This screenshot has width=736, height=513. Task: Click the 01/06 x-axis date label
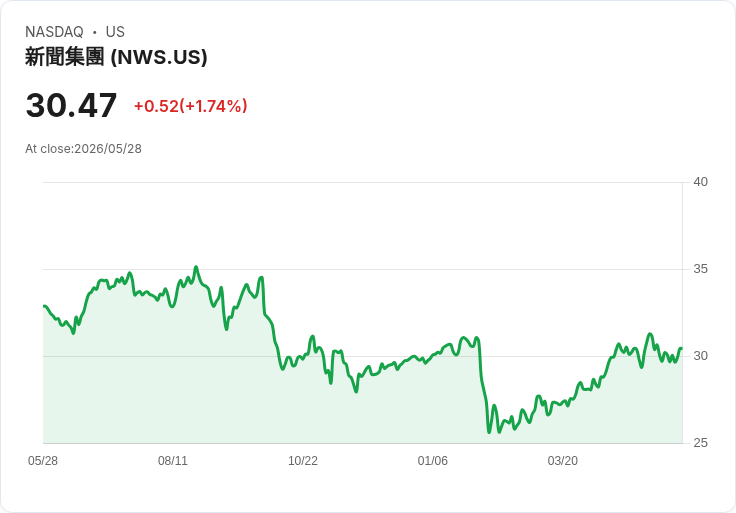click(x=432, y=460)
